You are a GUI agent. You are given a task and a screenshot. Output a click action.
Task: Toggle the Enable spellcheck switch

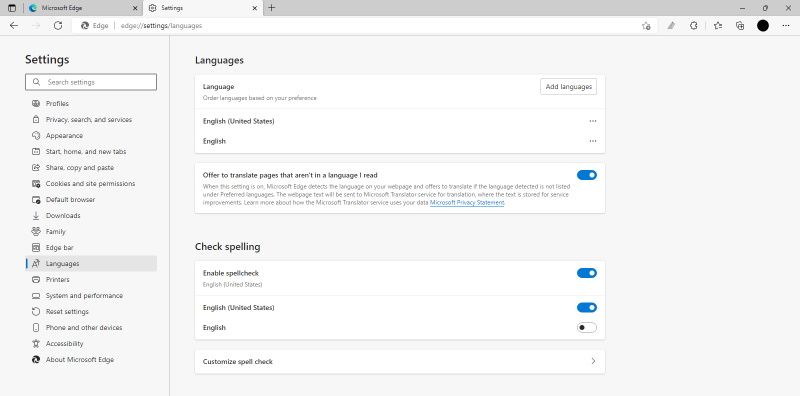pyautogui.click(x=587, y=273)
